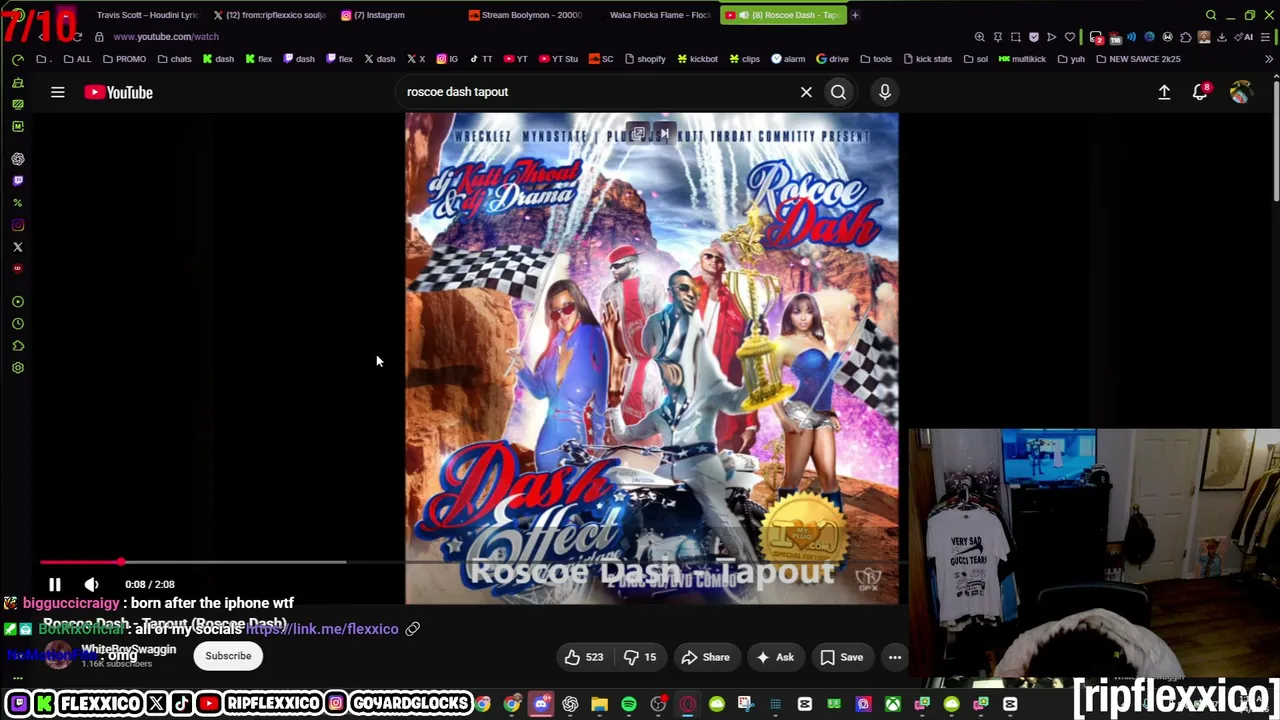
Task: Open the YouTube guide hamburger menu
Action: coord(58,92)
